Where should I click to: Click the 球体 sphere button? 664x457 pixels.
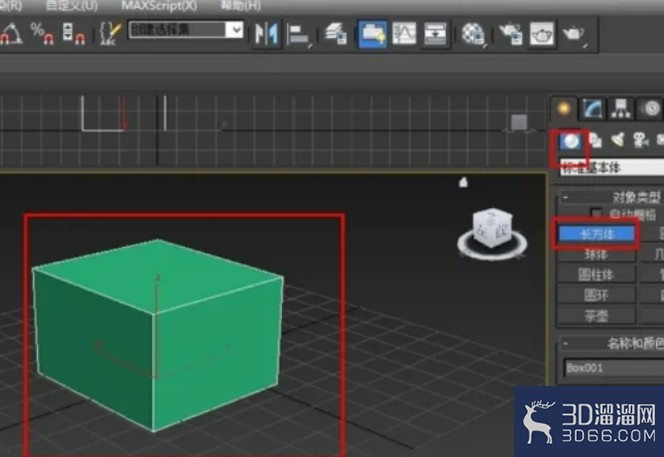tap(596, 254)
